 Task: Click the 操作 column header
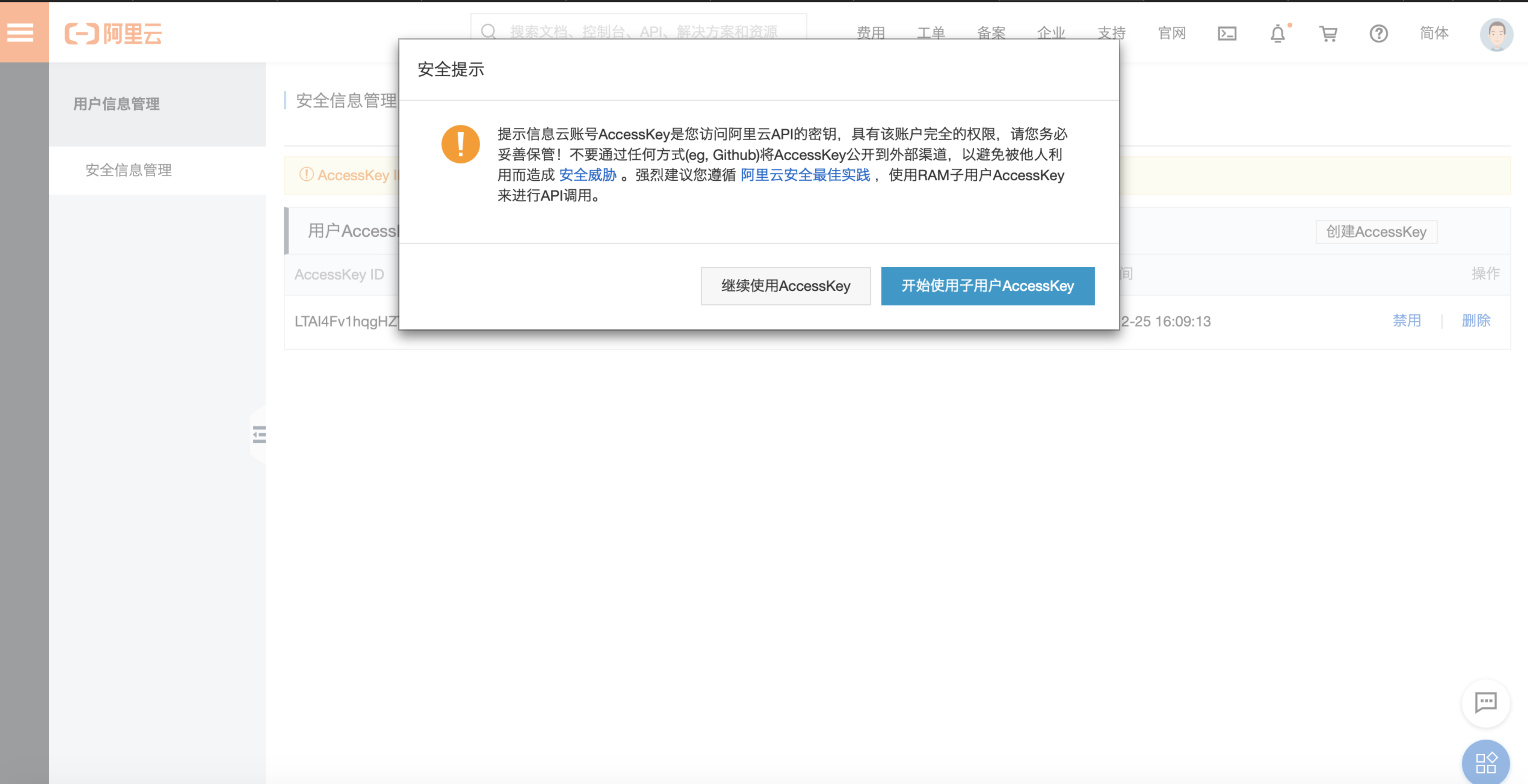coord(1485,273)
